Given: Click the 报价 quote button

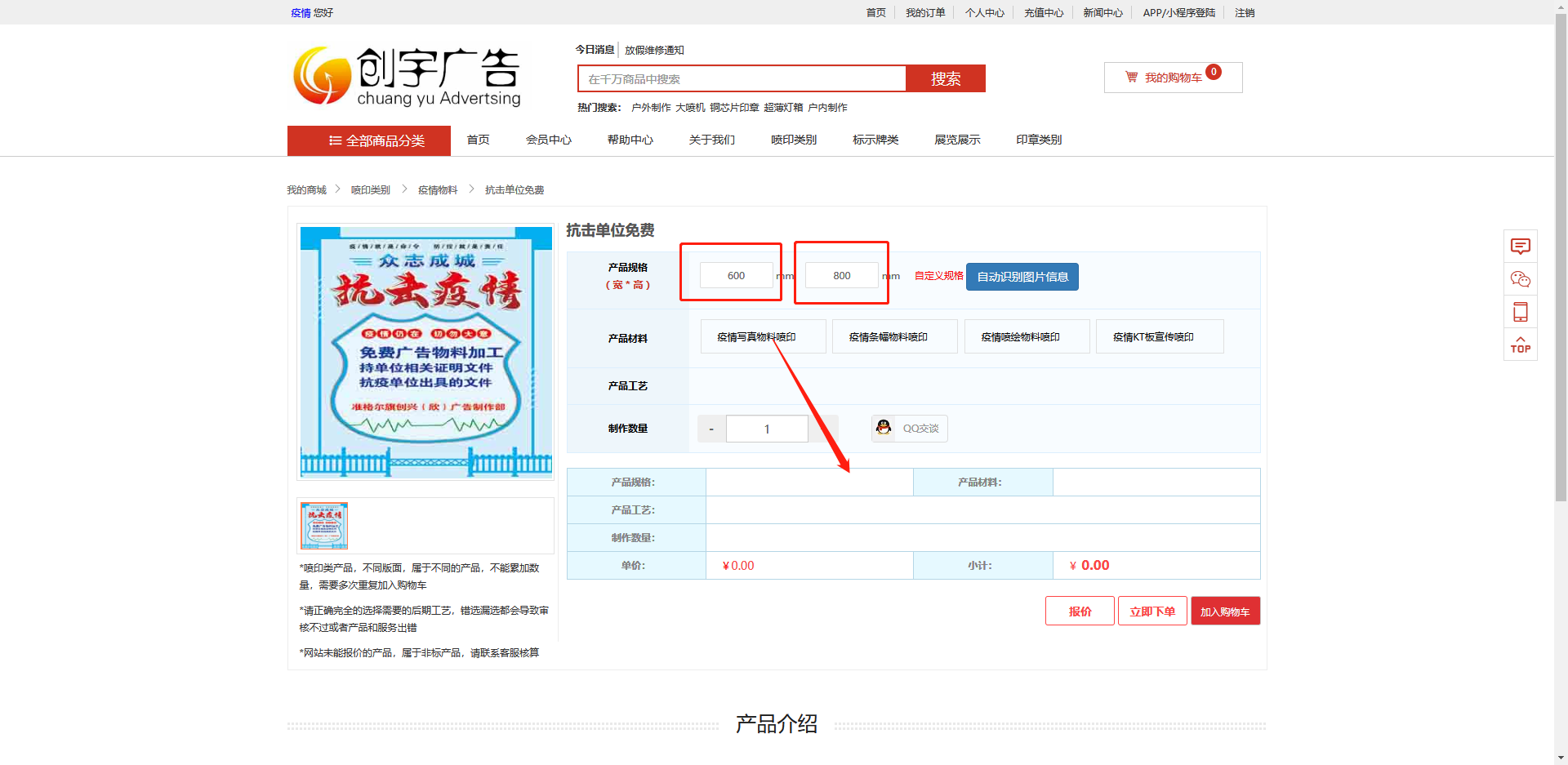Looking at the screenshot, I should pyautogui.click(x=1080, y=611).
